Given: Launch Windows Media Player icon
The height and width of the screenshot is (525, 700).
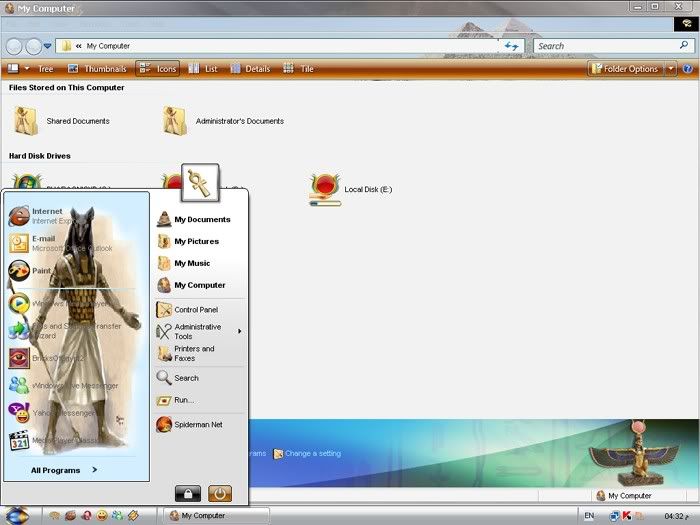Looking at the screenshot, I should point(19,304).
